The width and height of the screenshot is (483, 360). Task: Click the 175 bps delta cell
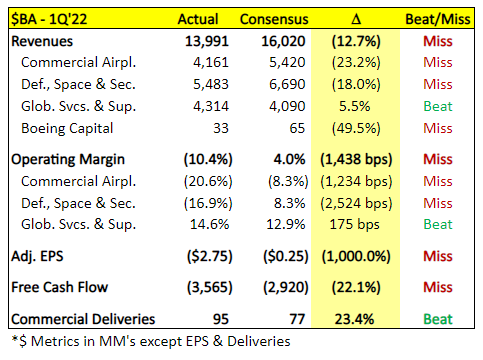[354, 224]
